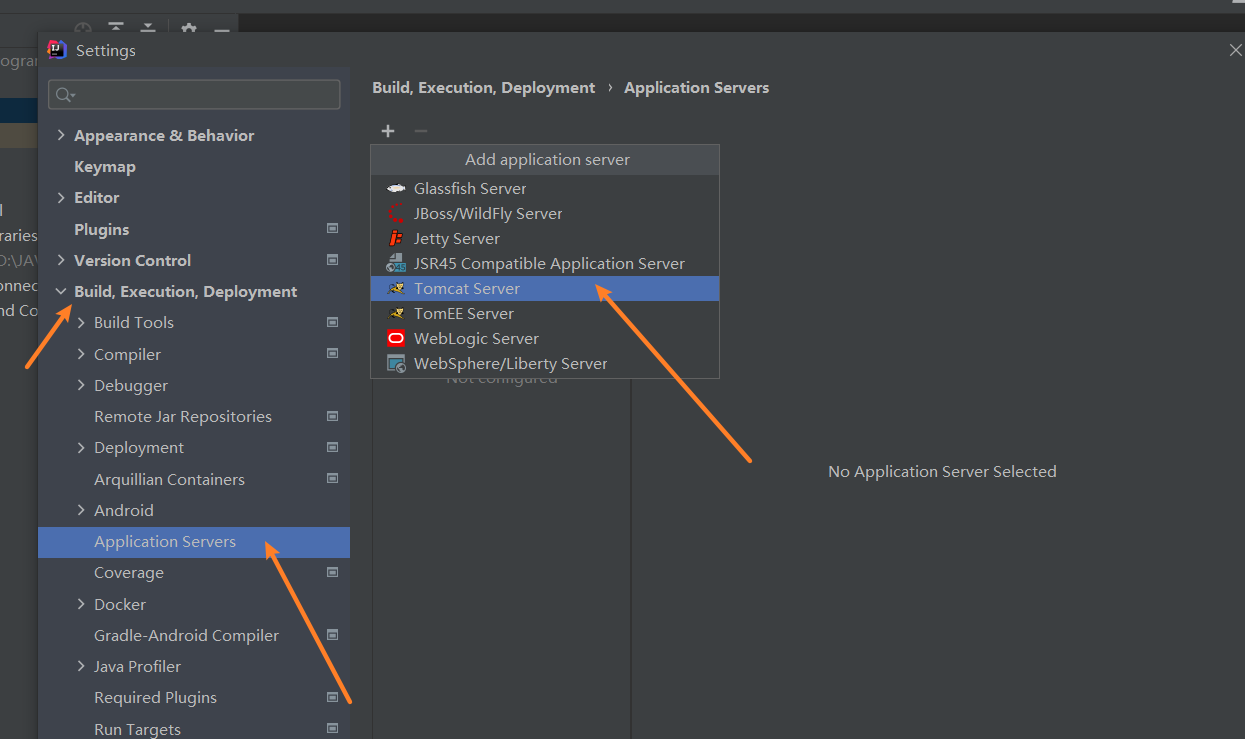Click project-level icon beside Deployment
1245x739 pixels.
click(x=333, y=447)
